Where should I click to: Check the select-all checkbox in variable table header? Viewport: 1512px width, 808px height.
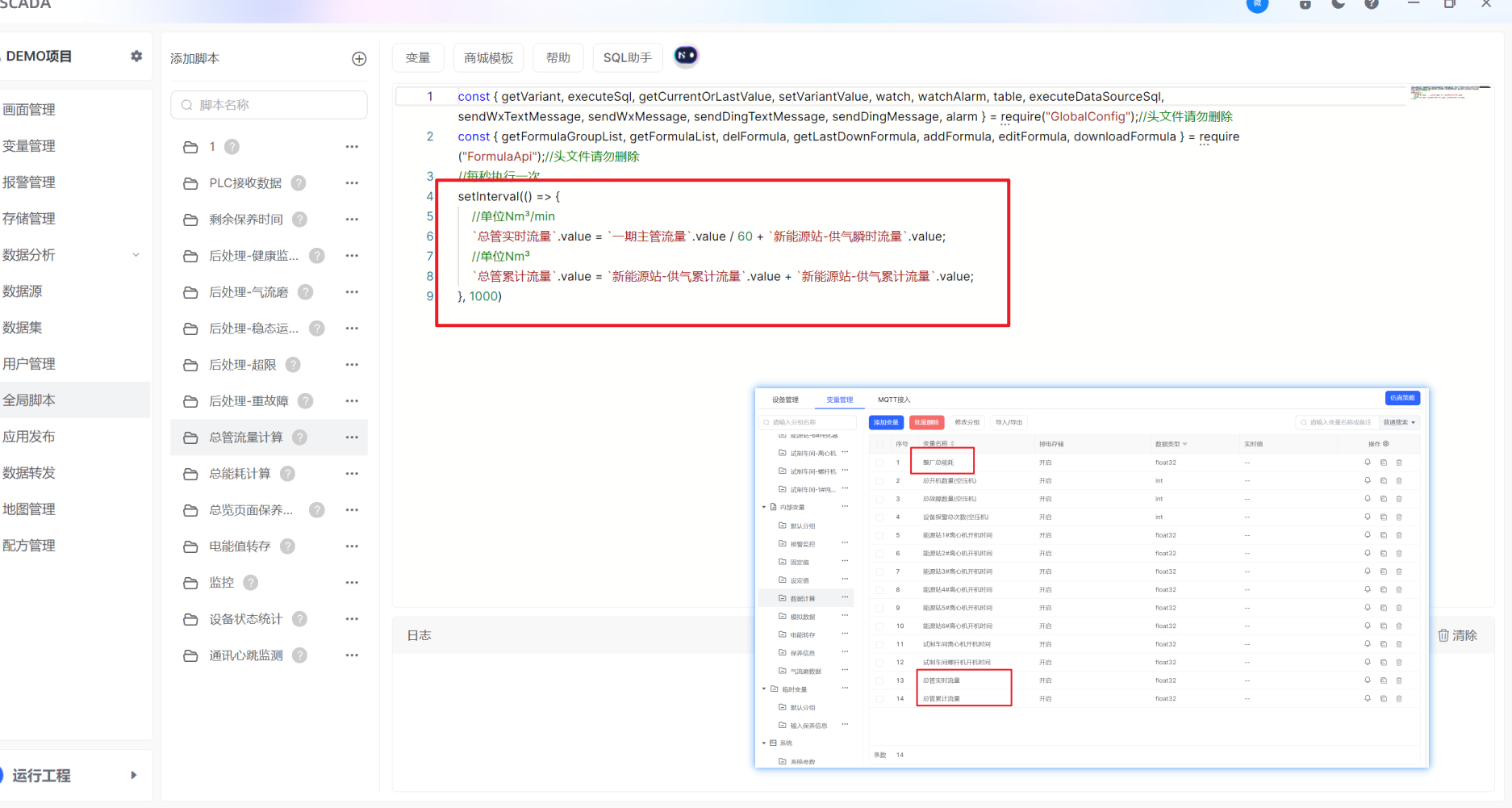tap(879, 444)
